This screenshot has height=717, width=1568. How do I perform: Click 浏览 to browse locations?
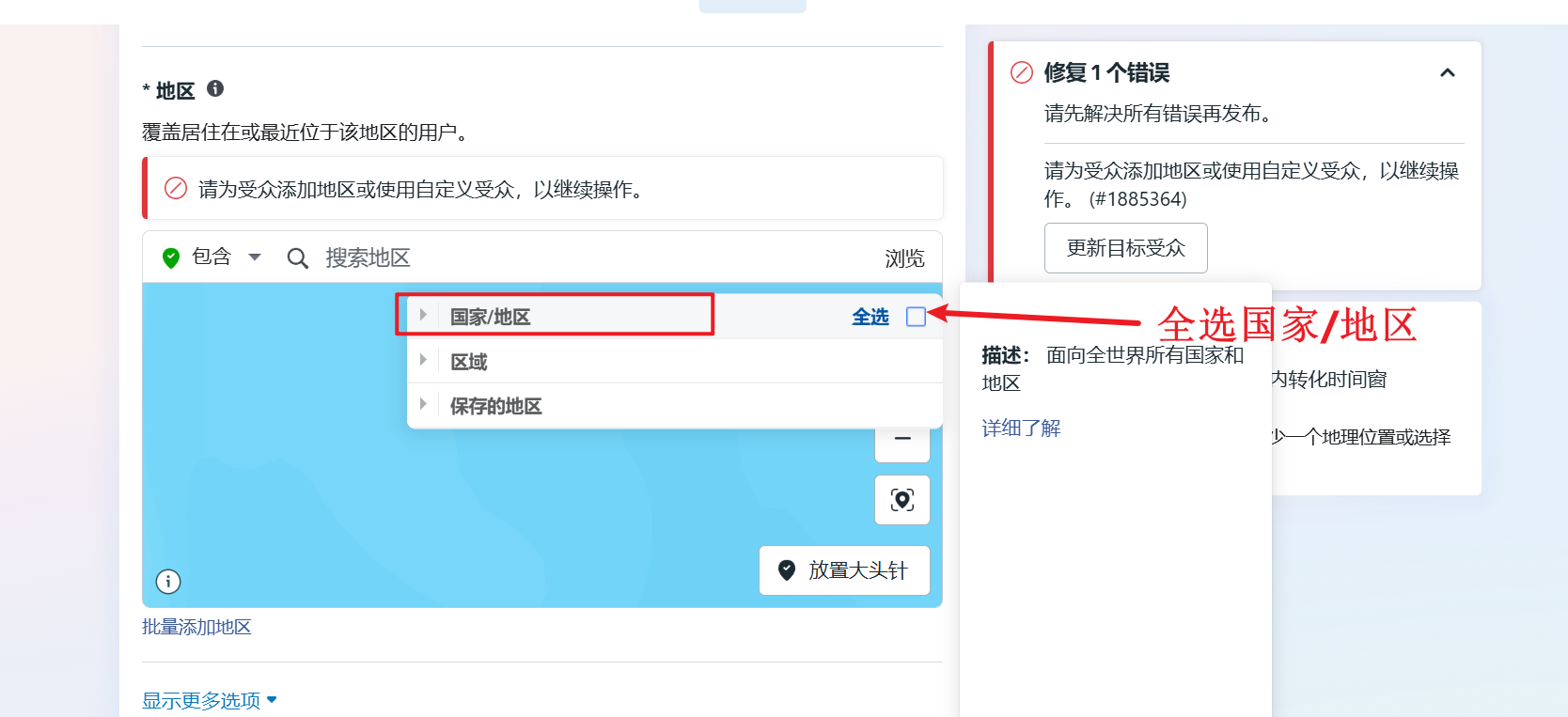pos(903,258)
